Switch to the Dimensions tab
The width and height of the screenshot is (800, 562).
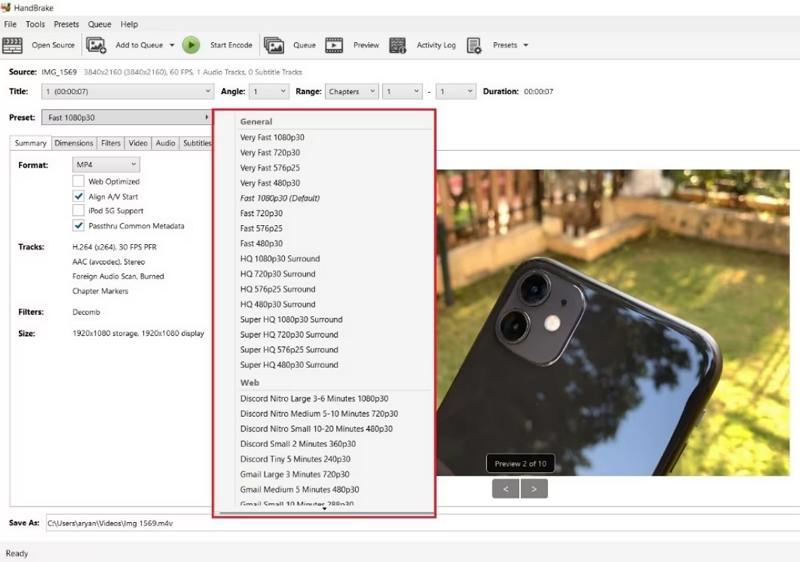tap(74, 143)
